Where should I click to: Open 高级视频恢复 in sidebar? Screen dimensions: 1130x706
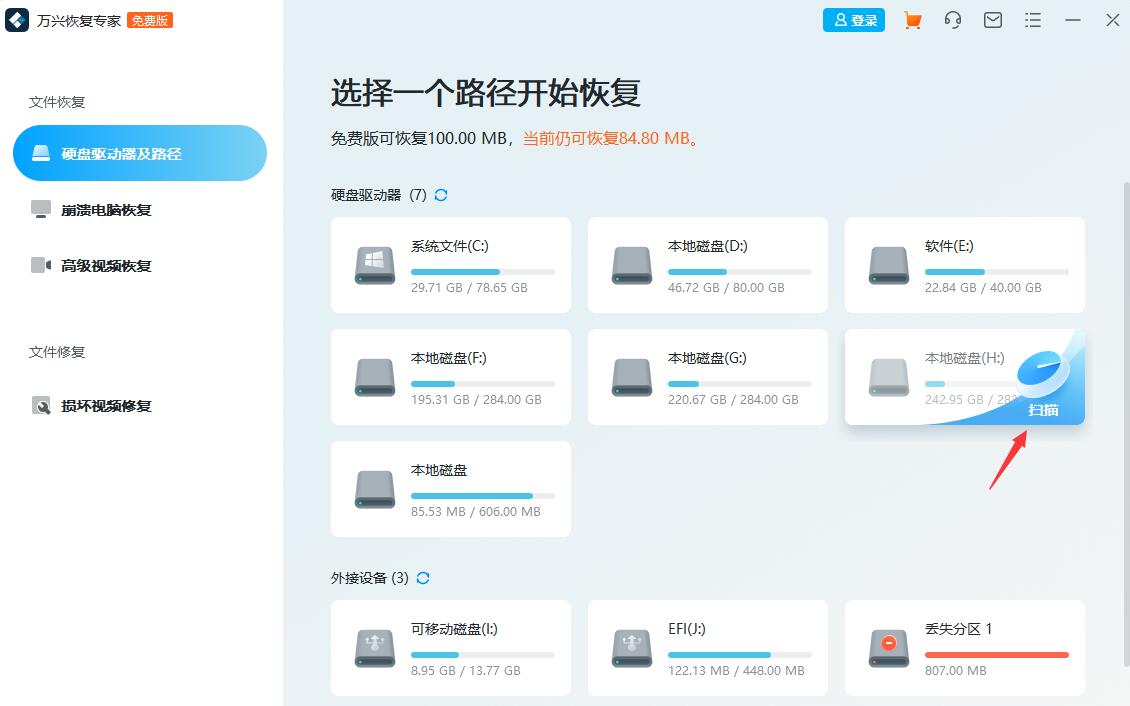point(105,266)
